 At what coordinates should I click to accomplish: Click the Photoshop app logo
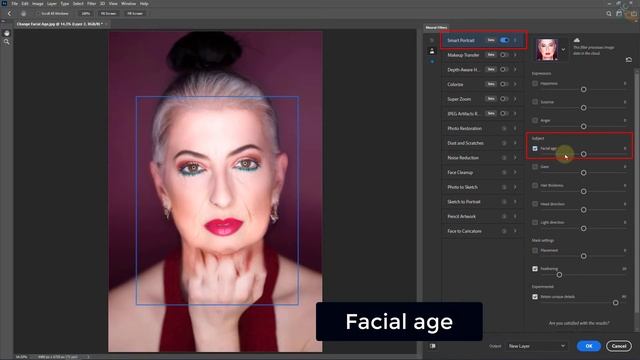pos(4,3)
